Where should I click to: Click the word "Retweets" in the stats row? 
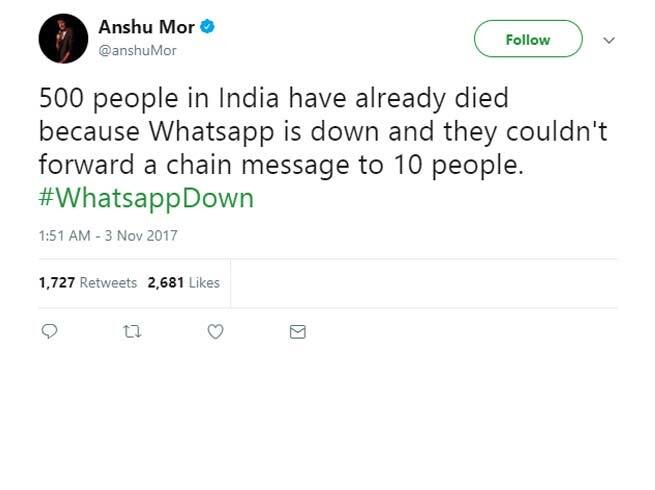pos(109,283)
